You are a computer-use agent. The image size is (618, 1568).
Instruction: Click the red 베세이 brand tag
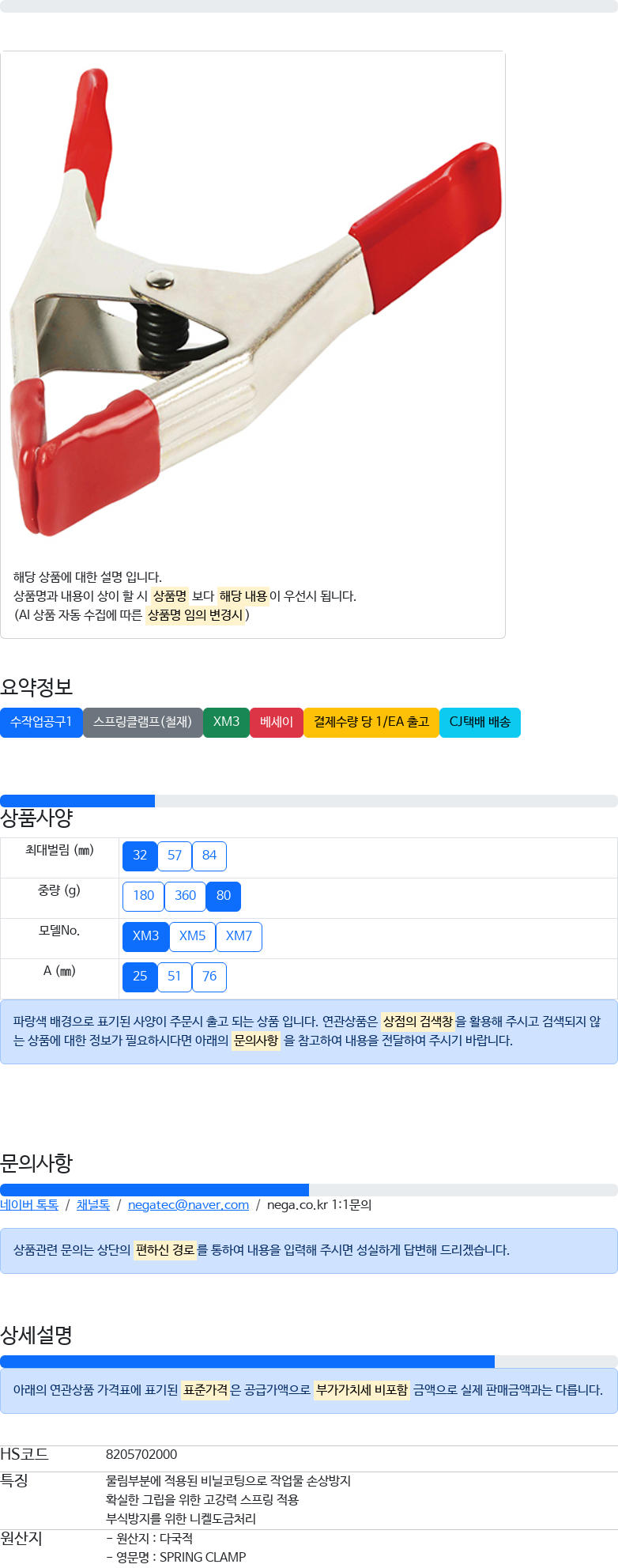point(277,722)
